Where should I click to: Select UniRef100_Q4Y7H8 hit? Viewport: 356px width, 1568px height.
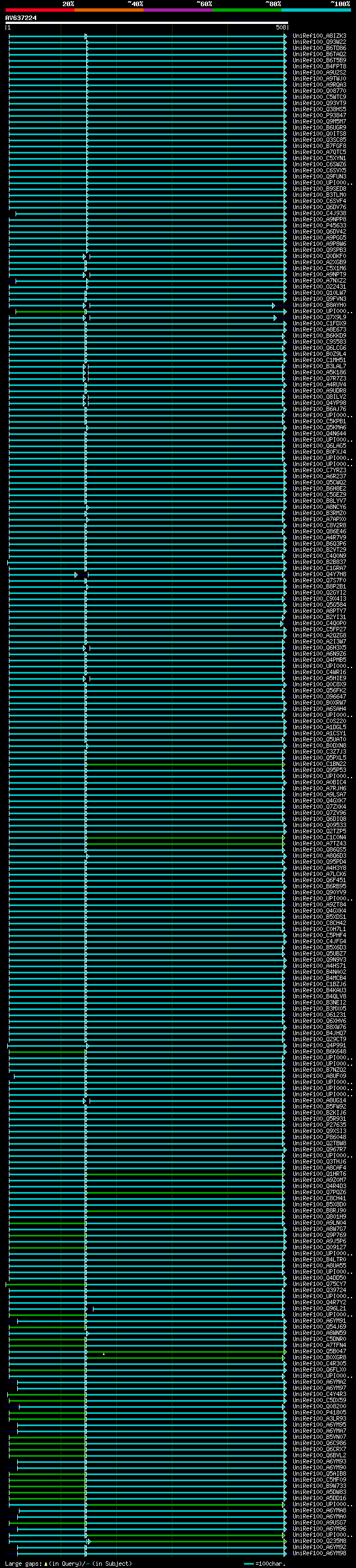[319, 574]
